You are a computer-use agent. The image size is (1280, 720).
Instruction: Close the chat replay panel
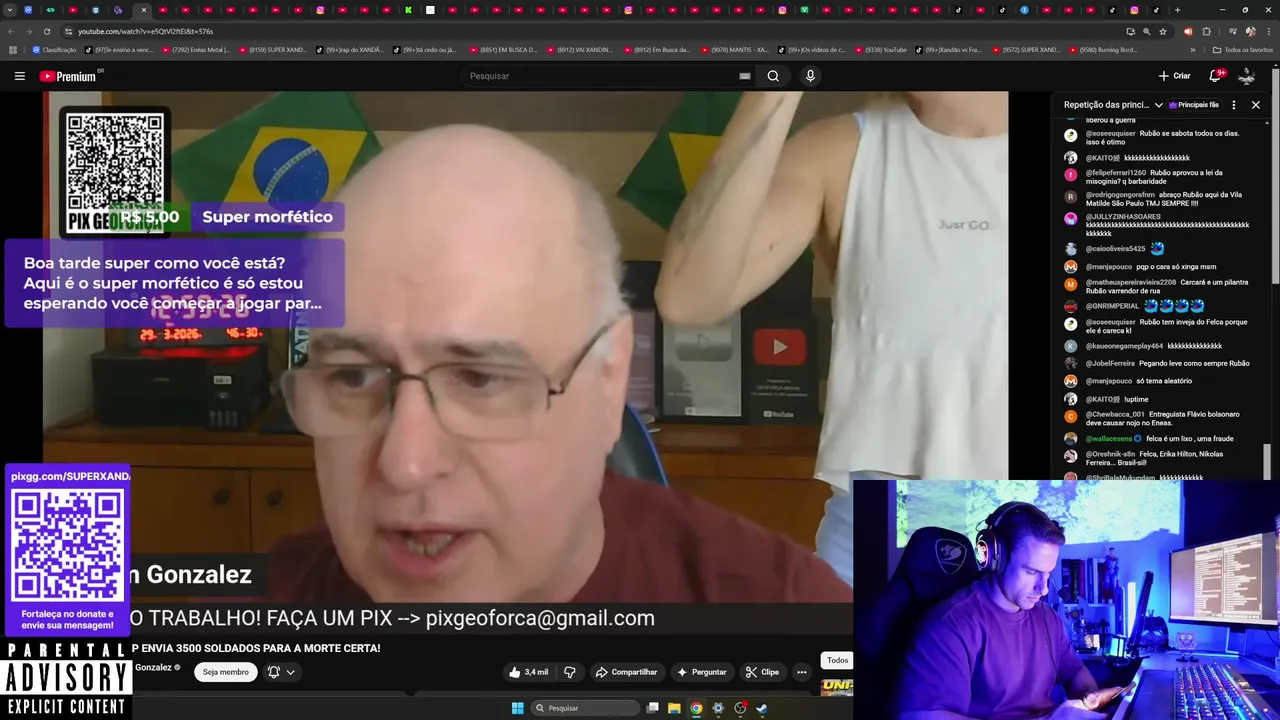(1256, 104)
